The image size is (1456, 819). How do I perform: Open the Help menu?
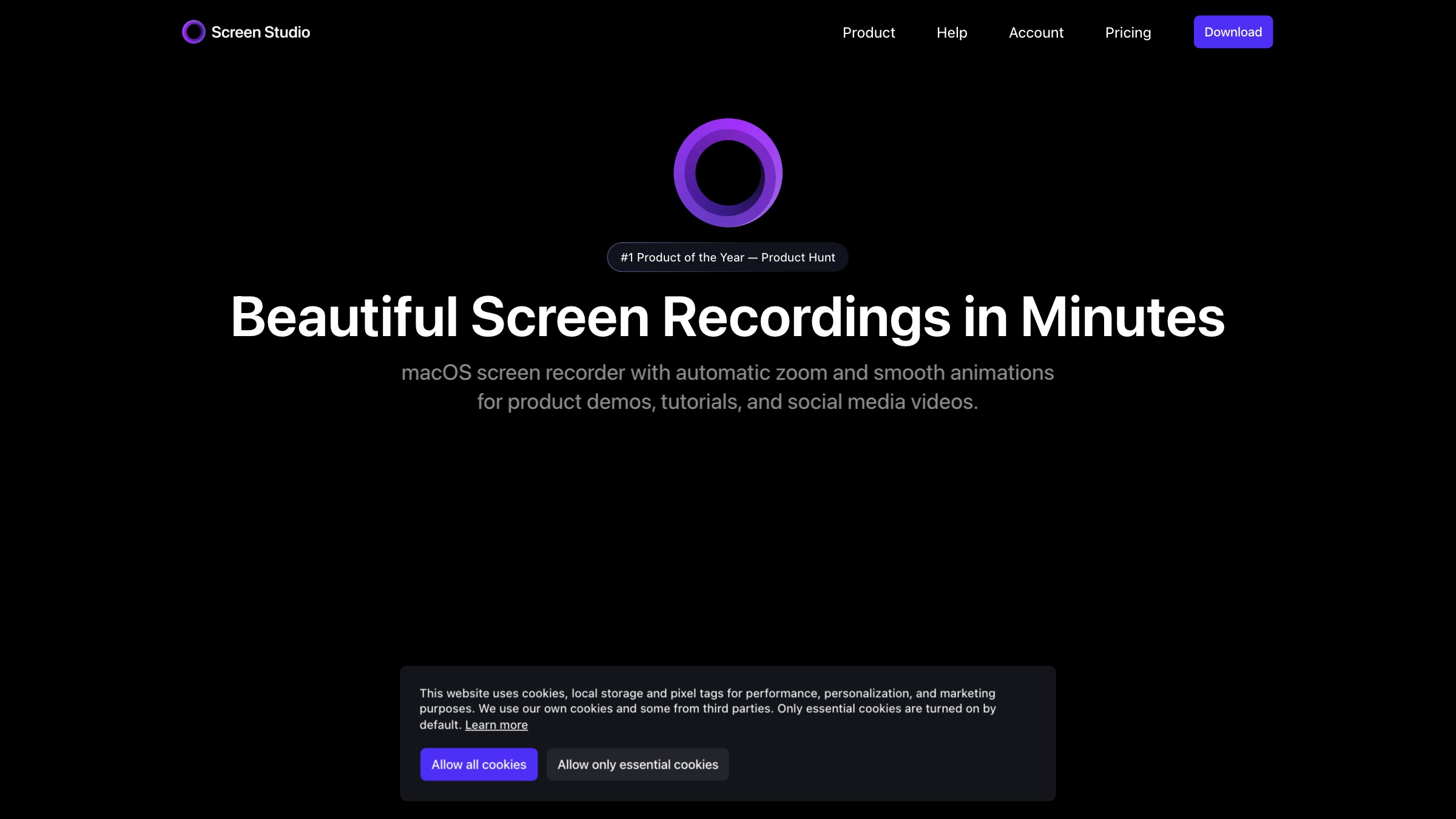[952, 33]
